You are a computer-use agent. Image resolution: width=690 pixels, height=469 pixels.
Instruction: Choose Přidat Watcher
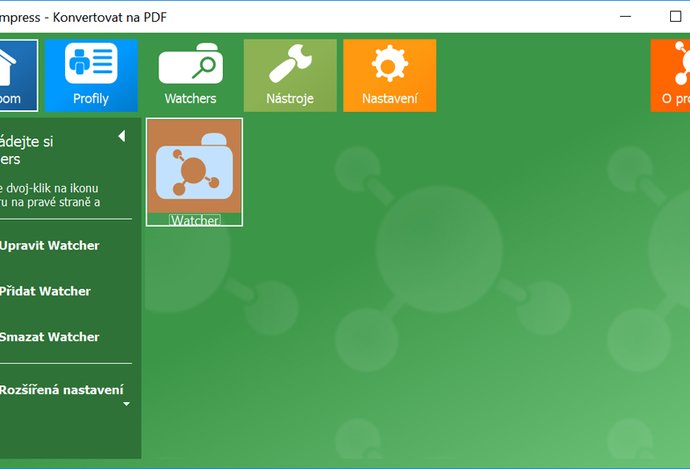coord(46,292)
